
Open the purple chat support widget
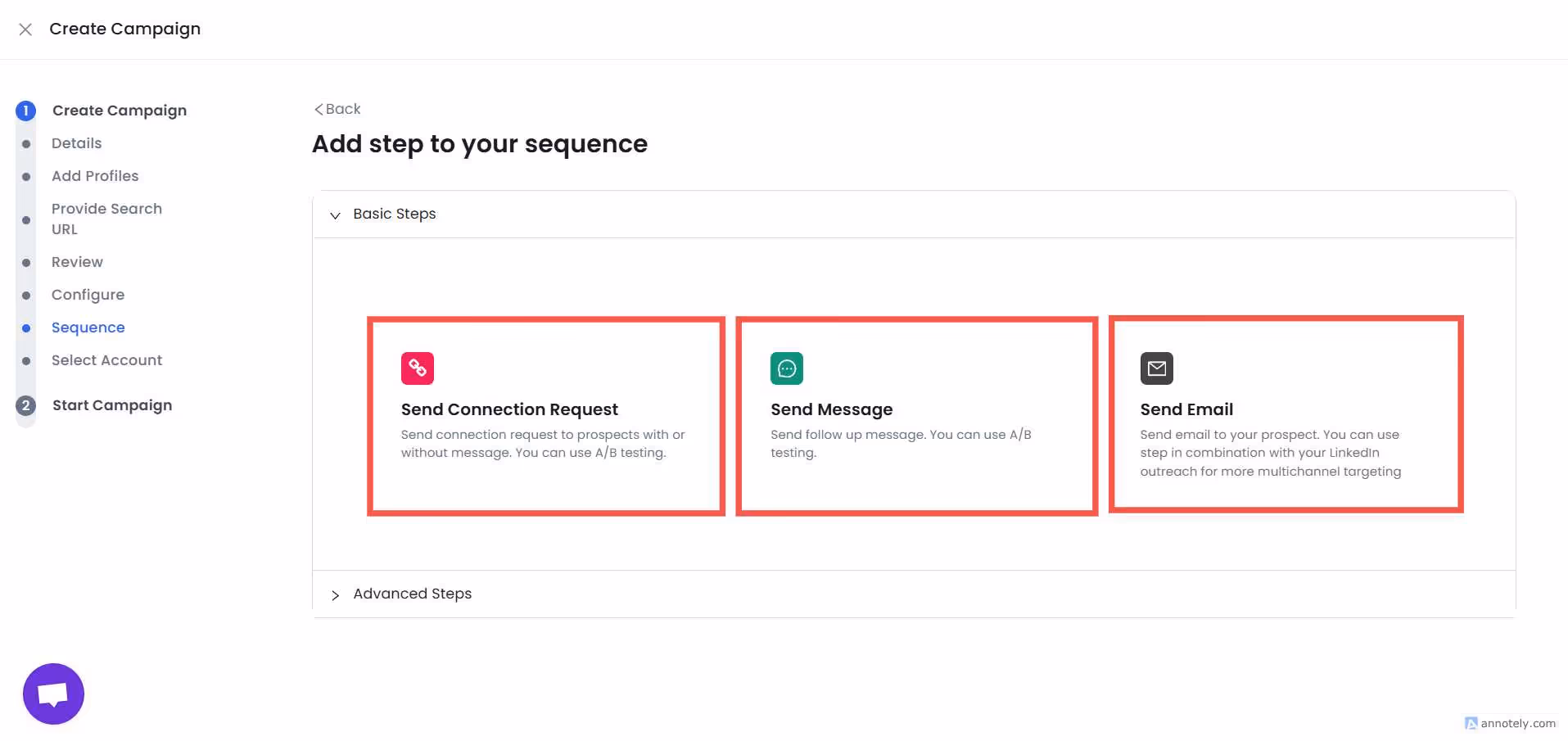[x=52, y=693]
